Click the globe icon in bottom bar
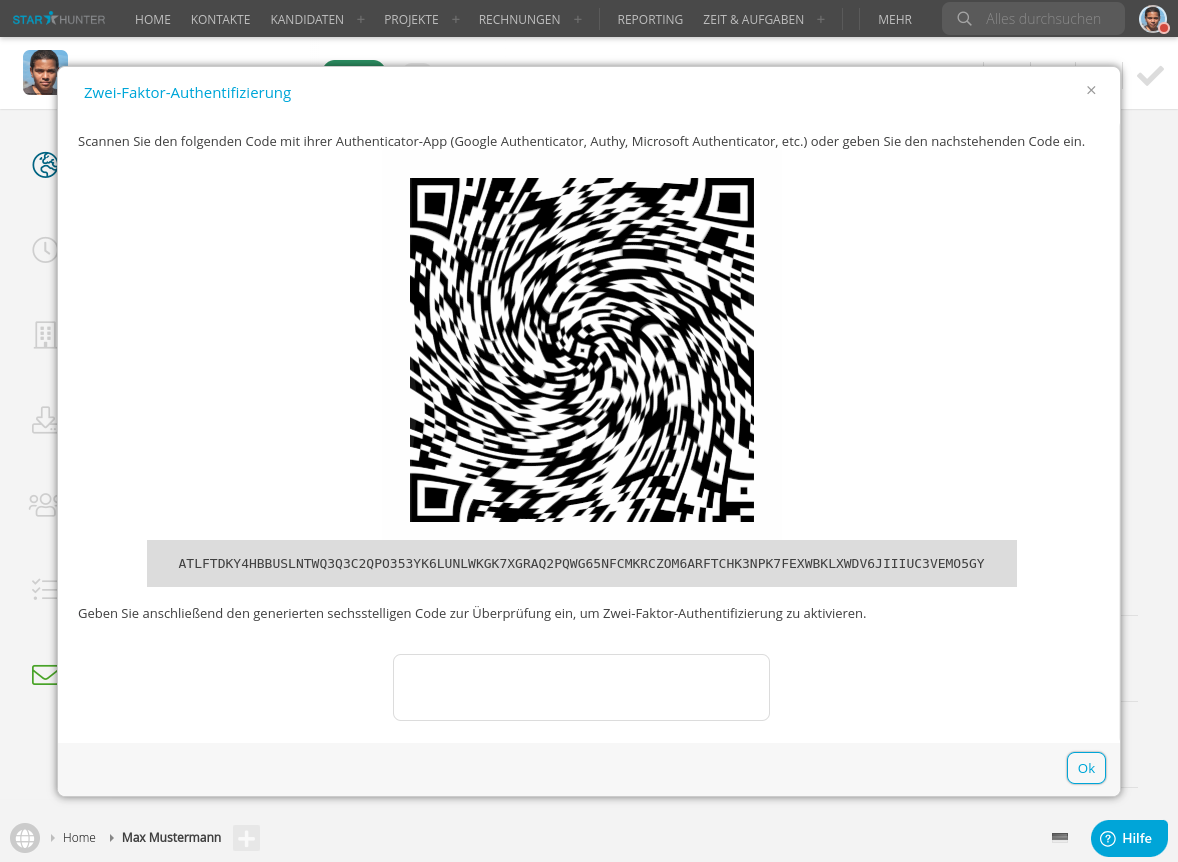The width and height of the screenshot is (1178, 862). tap(25, 838)
